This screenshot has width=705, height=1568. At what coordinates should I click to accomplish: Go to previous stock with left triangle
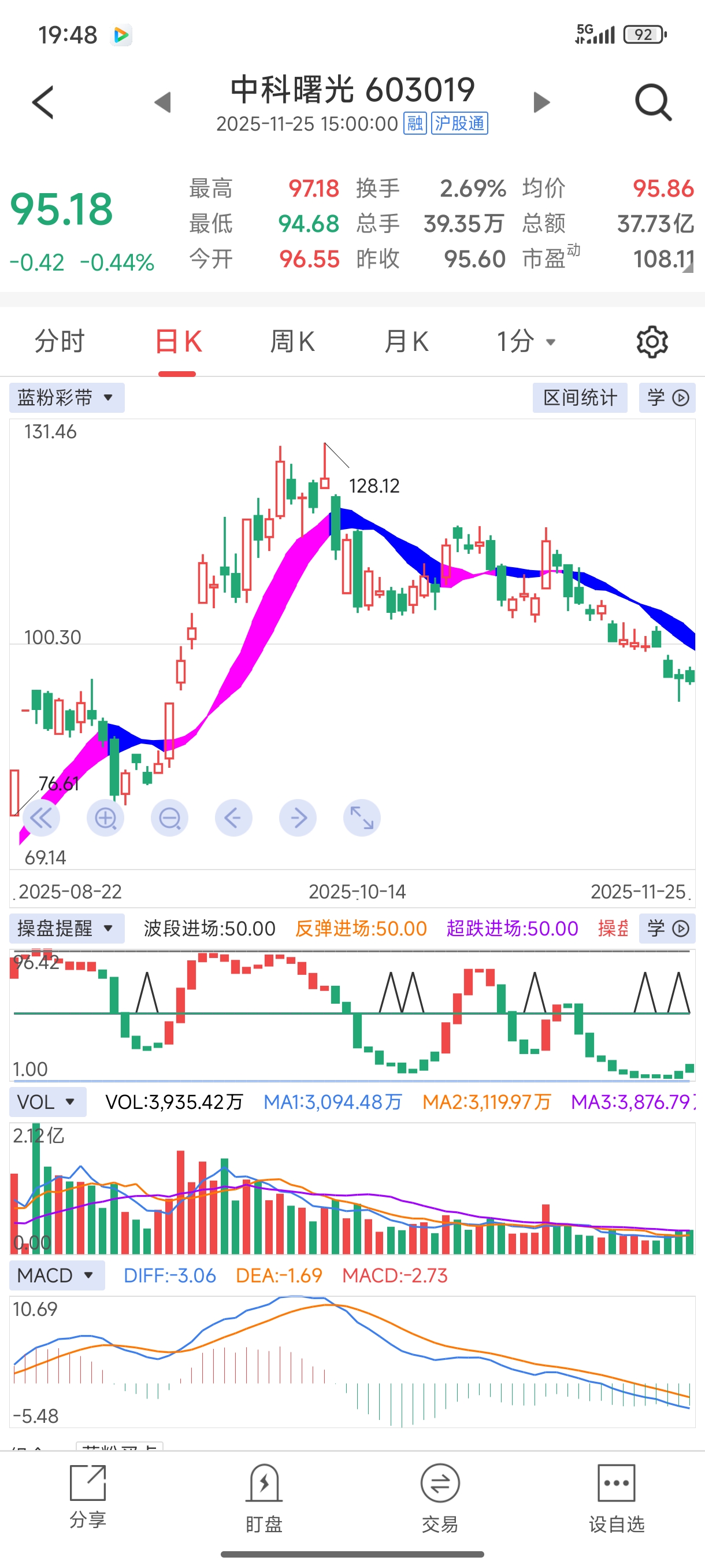tap(162, 102)
